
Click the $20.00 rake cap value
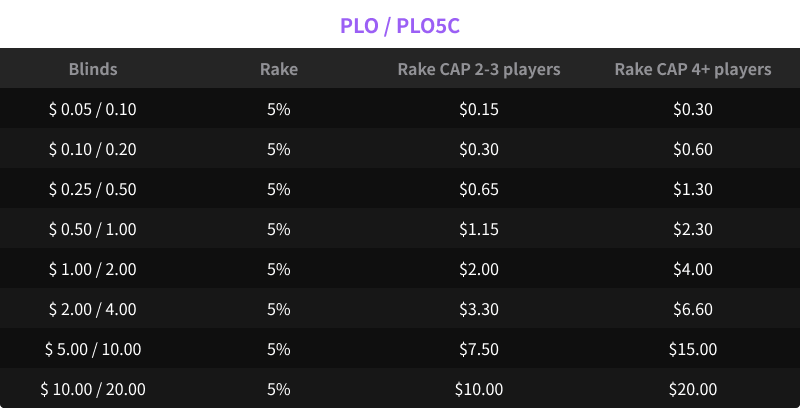[x=693, y=389]
